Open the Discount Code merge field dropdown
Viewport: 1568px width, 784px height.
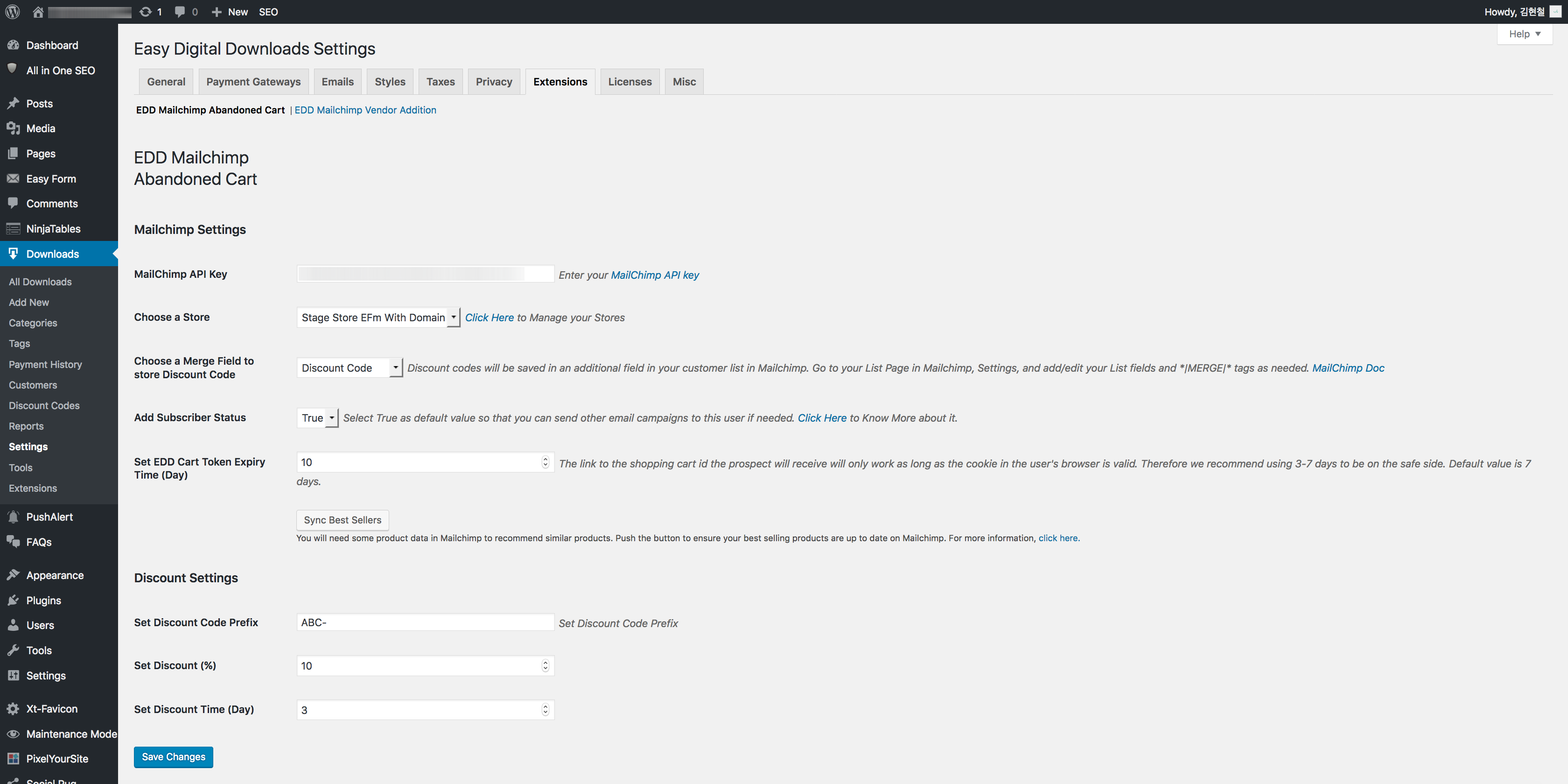point(350,368)
